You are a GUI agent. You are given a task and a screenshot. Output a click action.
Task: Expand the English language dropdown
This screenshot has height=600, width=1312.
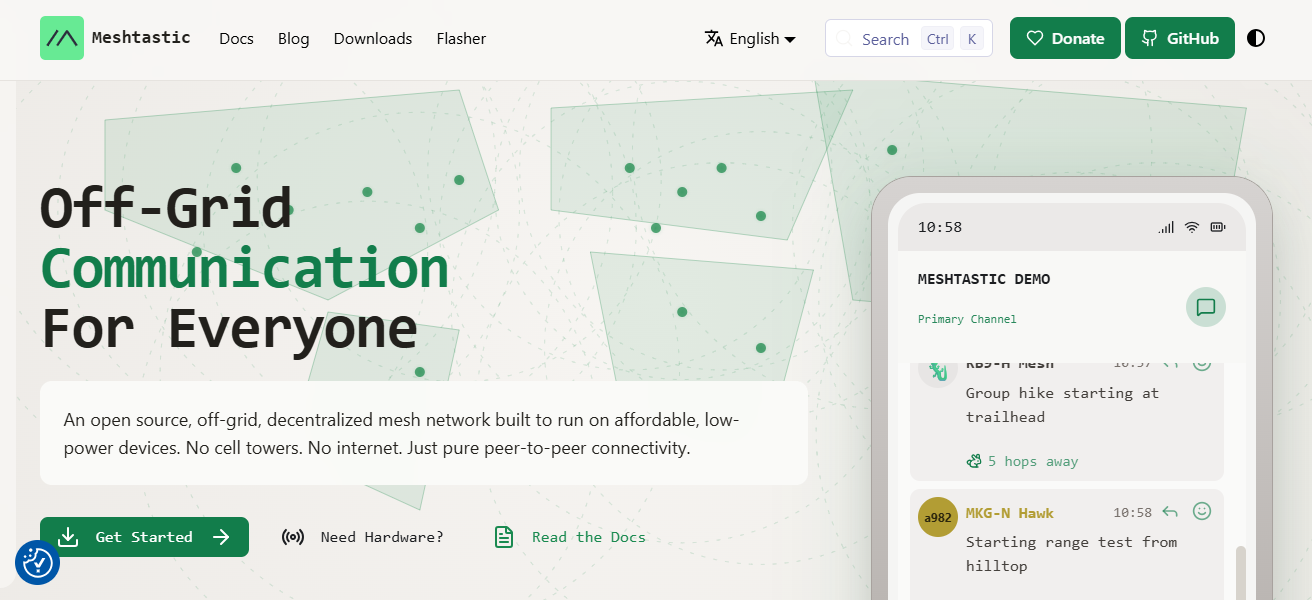coord(750,39)
